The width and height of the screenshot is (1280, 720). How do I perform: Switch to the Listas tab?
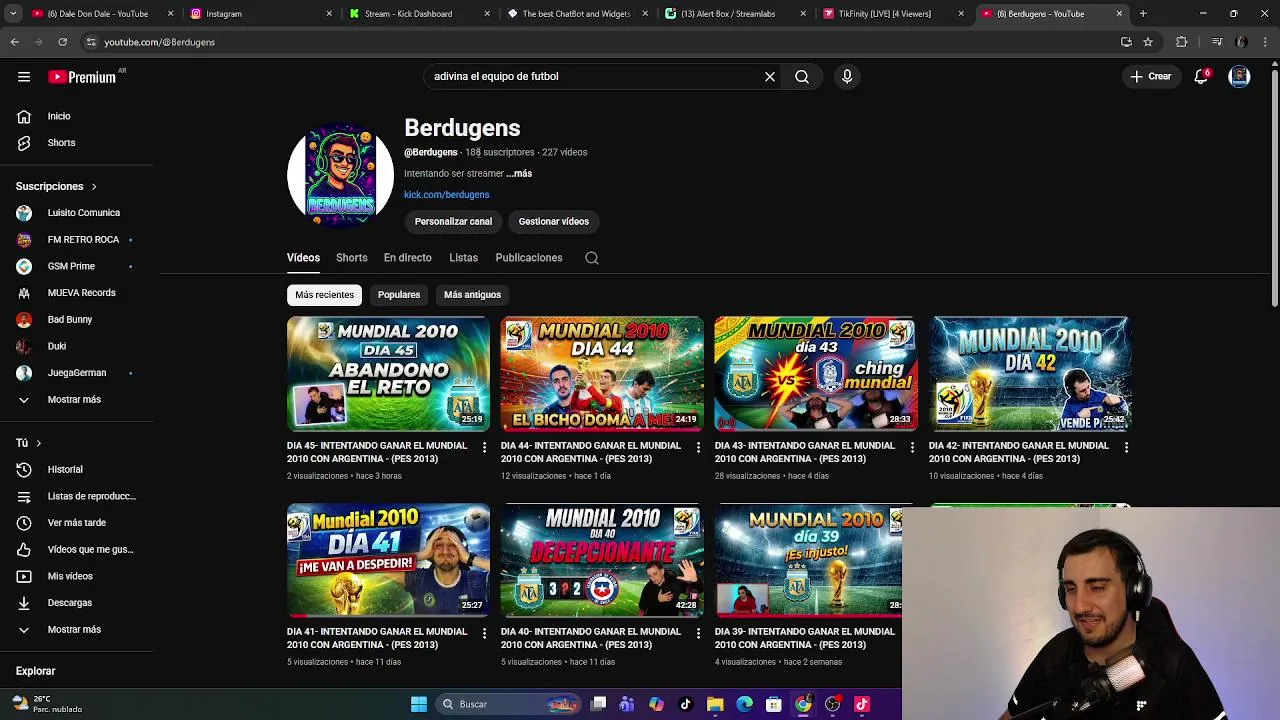(x=463, y=258)
